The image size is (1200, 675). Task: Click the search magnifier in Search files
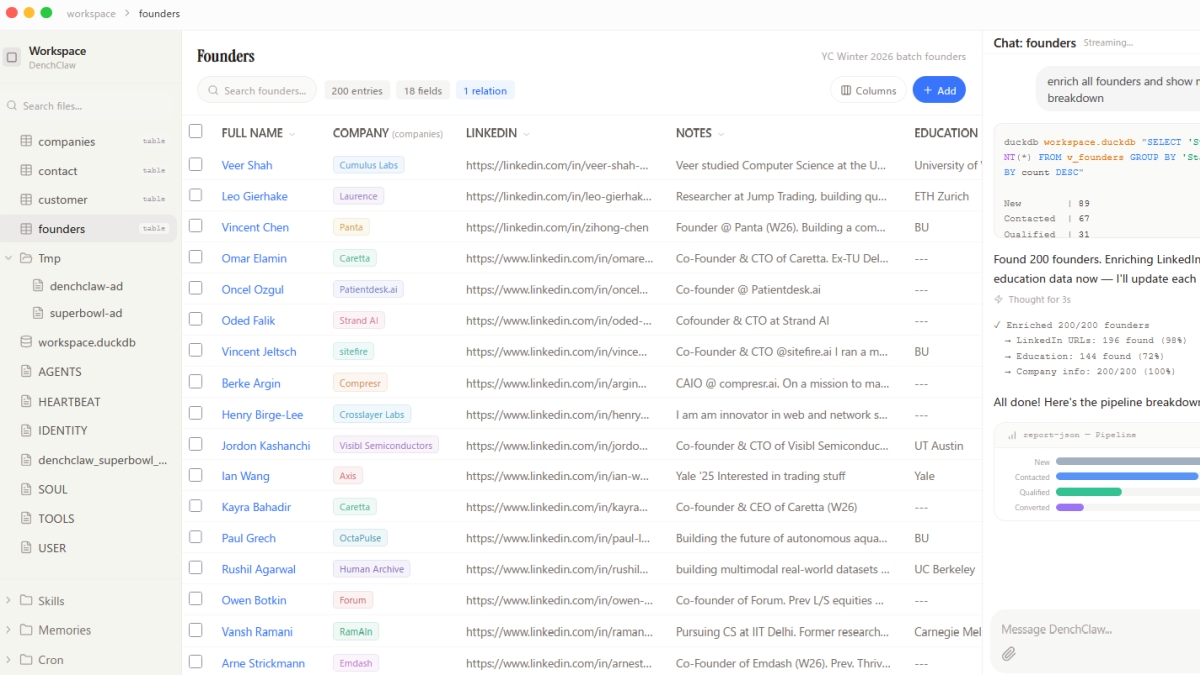coord(12,106)
